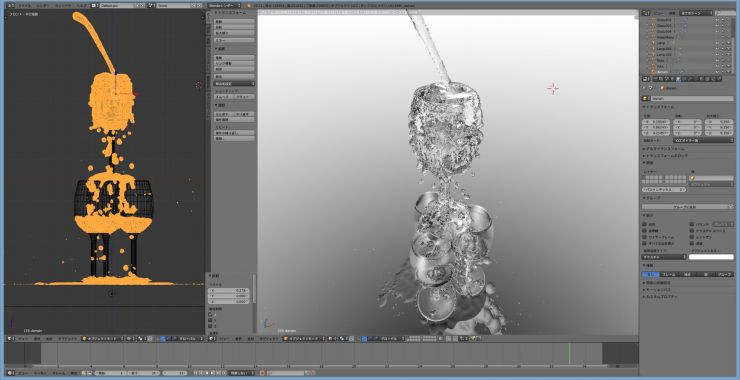Image resolution: width=740 pixels, height=380 pixels.
Task: Click the Blender info editor-type icon at top left
Action: click(x=10, y=5)
